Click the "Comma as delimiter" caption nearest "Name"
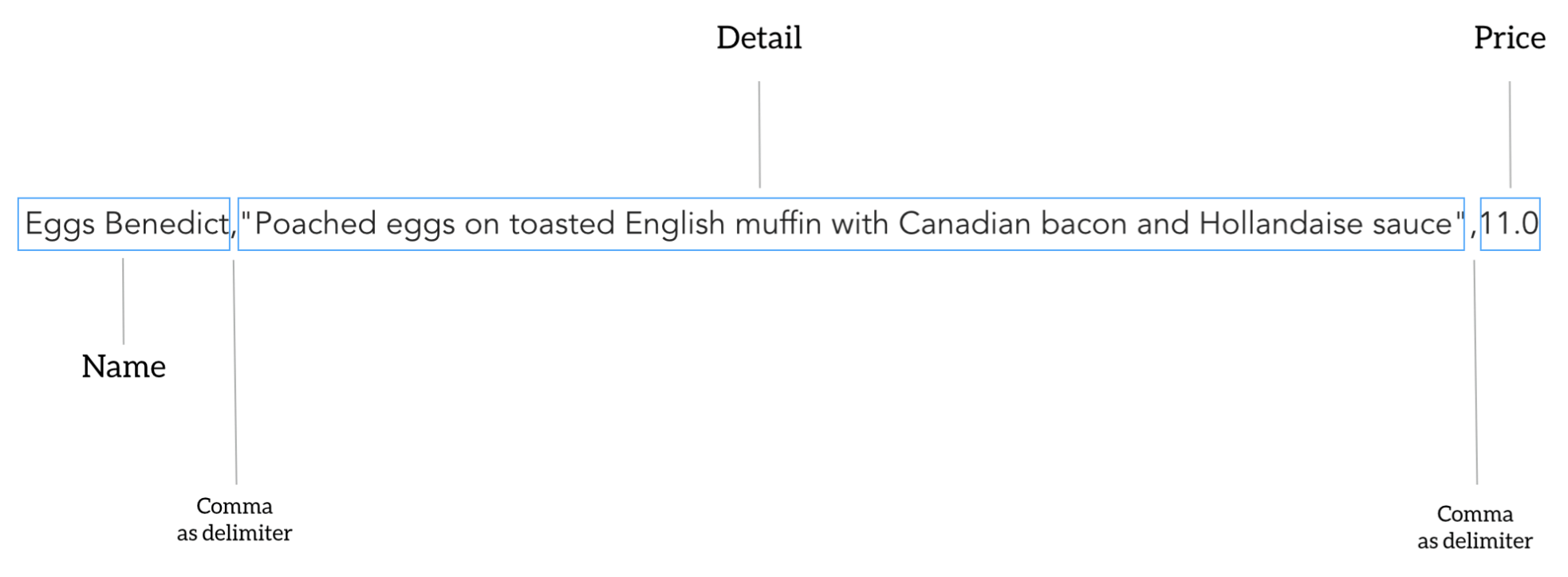 (x=234, y=520)
